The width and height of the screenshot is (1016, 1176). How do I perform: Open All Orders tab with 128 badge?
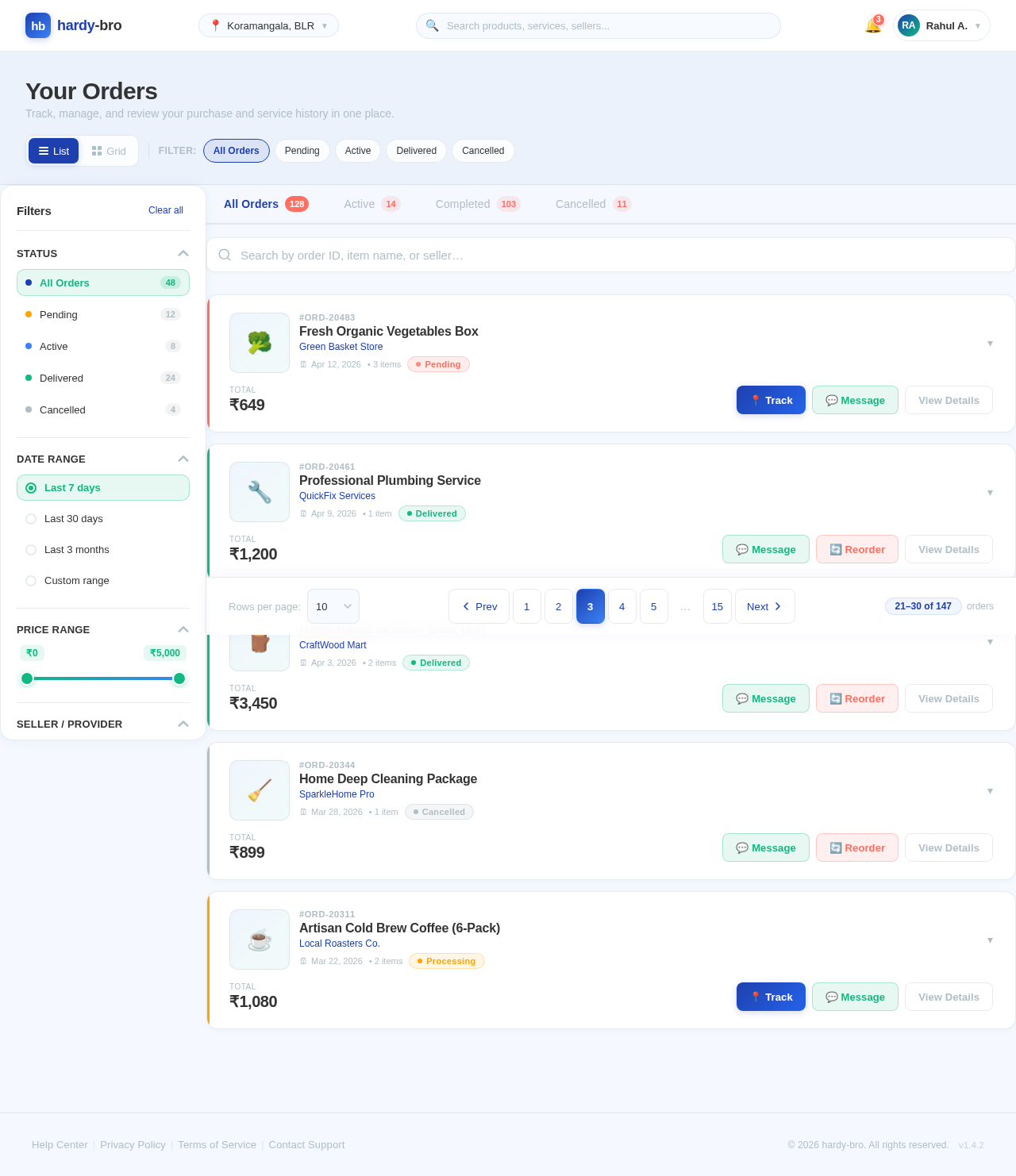click(266, 204)
